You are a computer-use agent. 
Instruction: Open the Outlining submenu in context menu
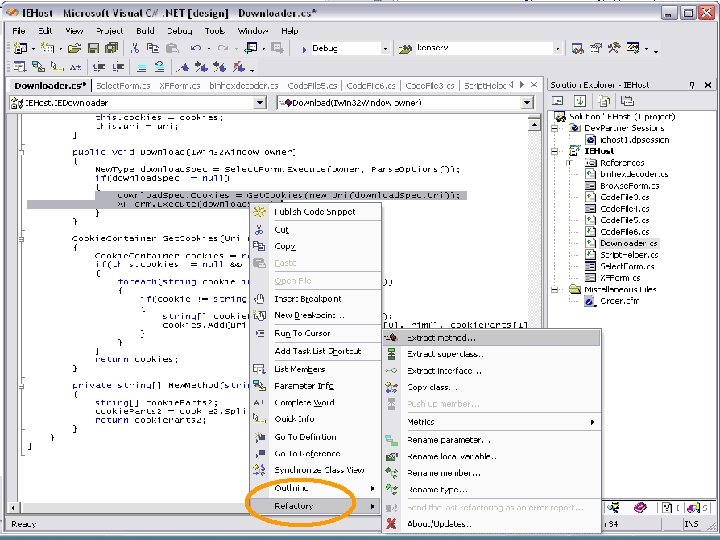click(315, 488)
